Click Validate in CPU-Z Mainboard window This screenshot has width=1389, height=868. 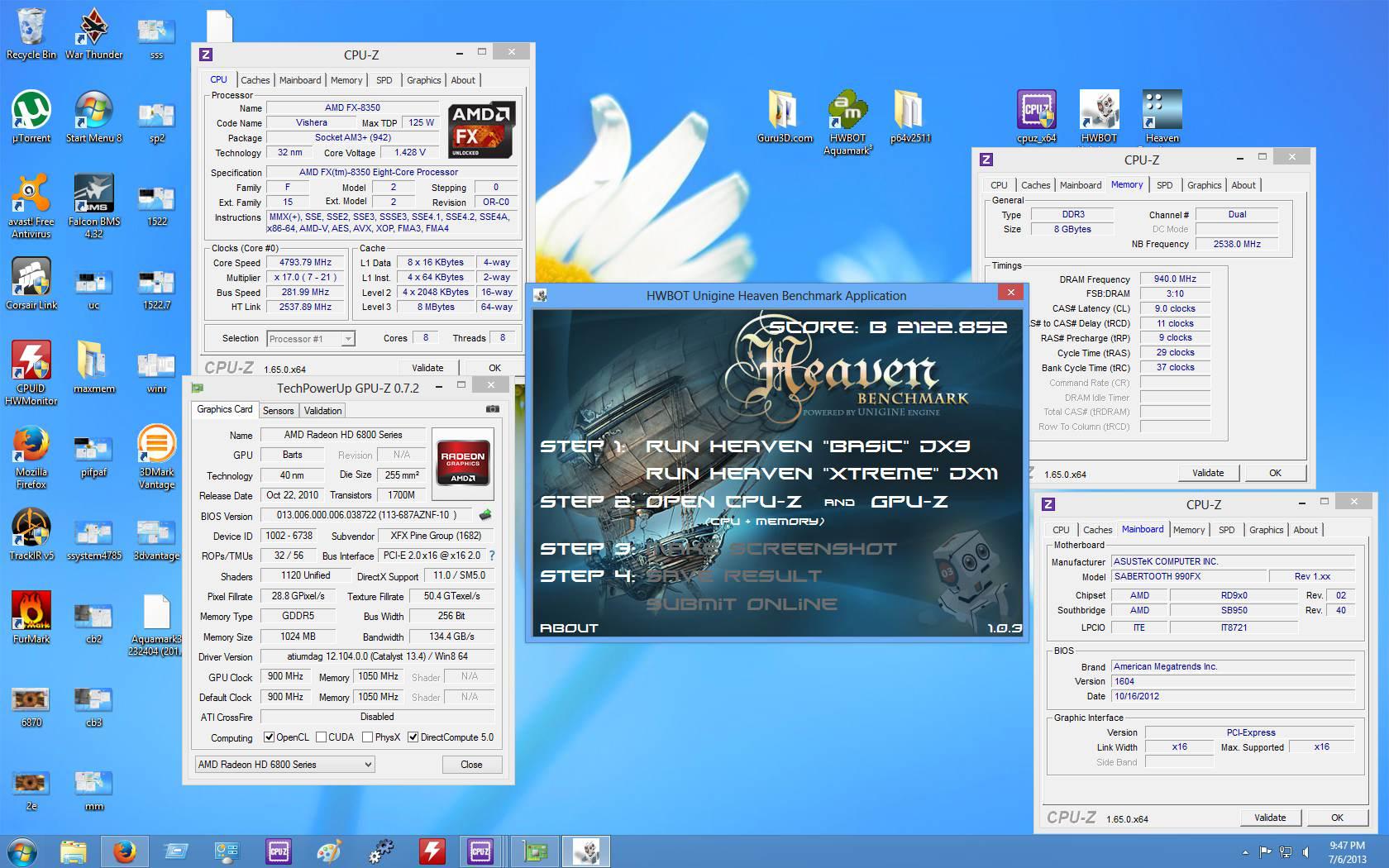coord(1270,818)
